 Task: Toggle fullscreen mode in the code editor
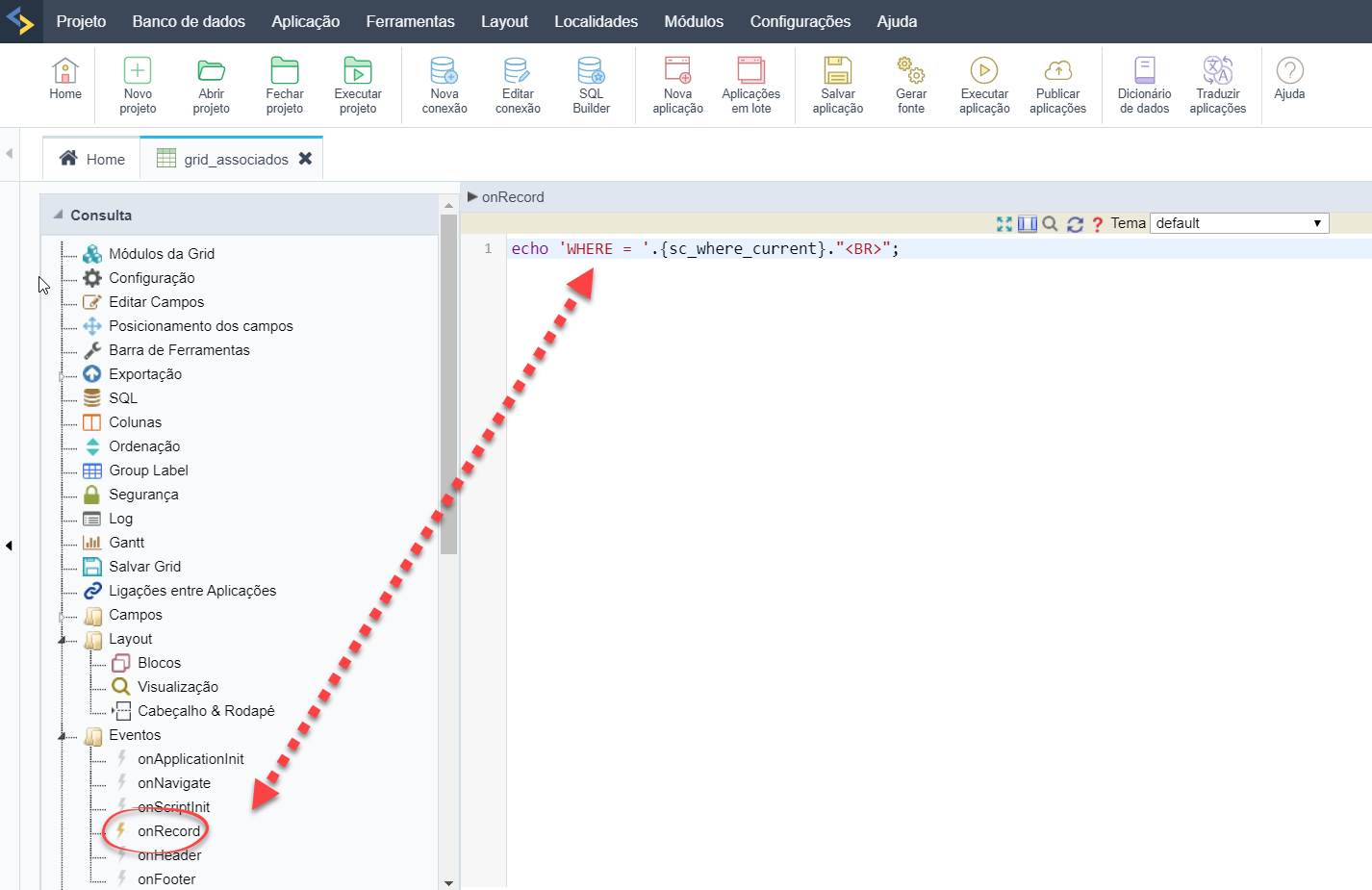(x=1004, y=223)
